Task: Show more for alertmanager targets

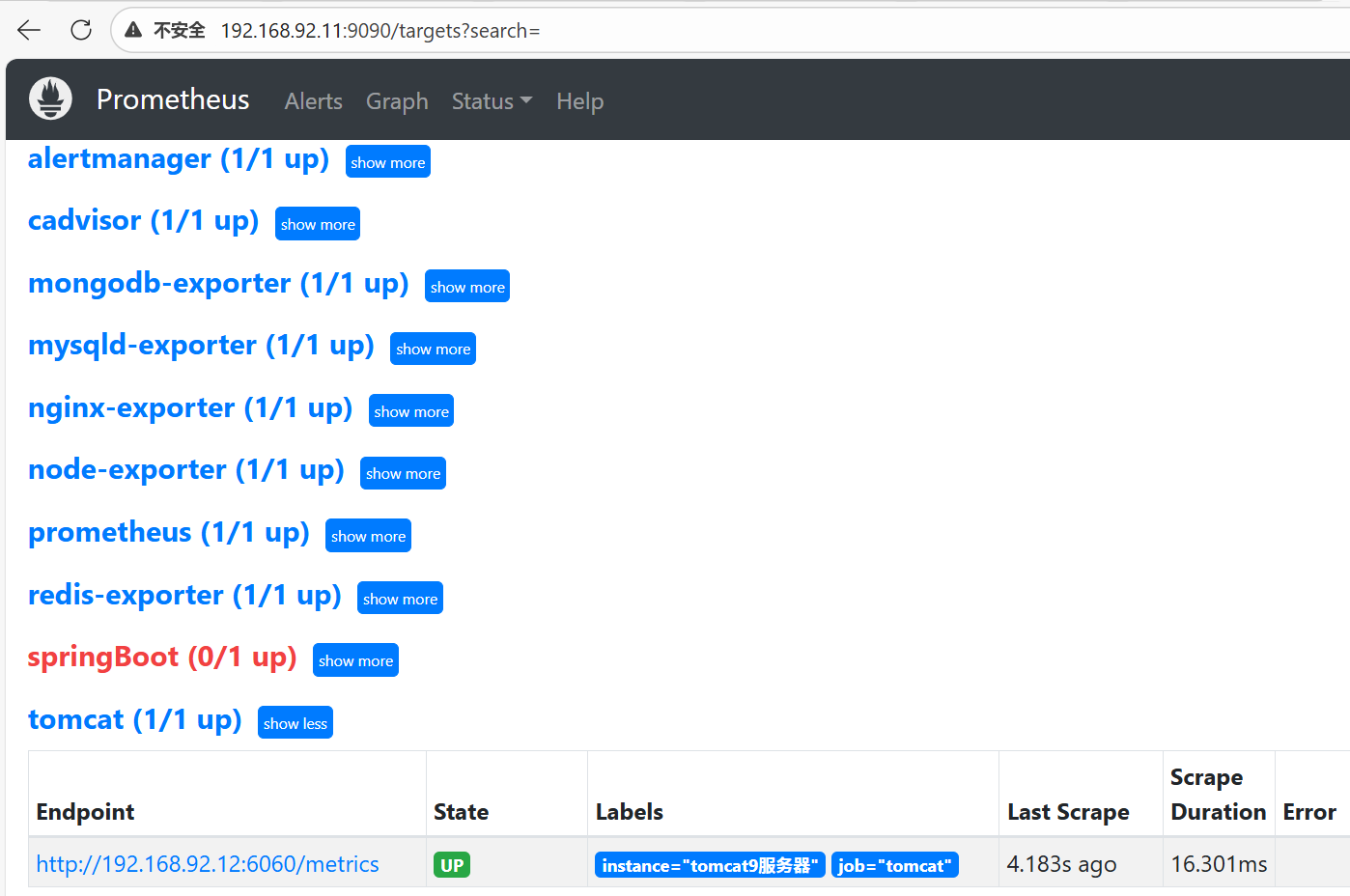Action: pyautogui.click(x=387, y=162)
